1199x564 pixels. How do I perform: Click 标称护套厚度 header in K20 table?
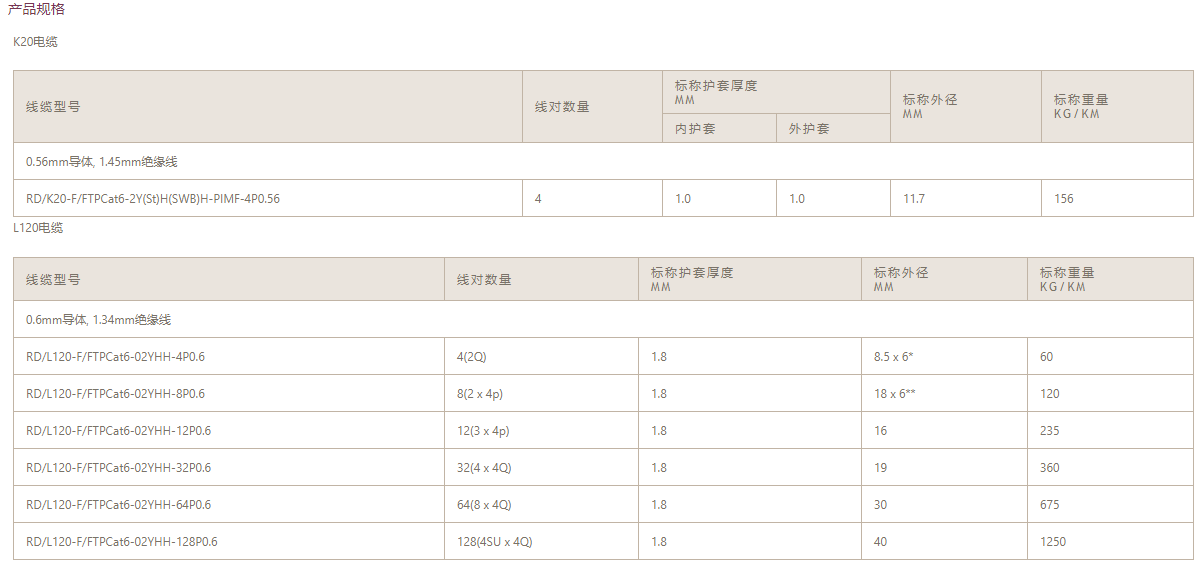(x=716, y=87)
